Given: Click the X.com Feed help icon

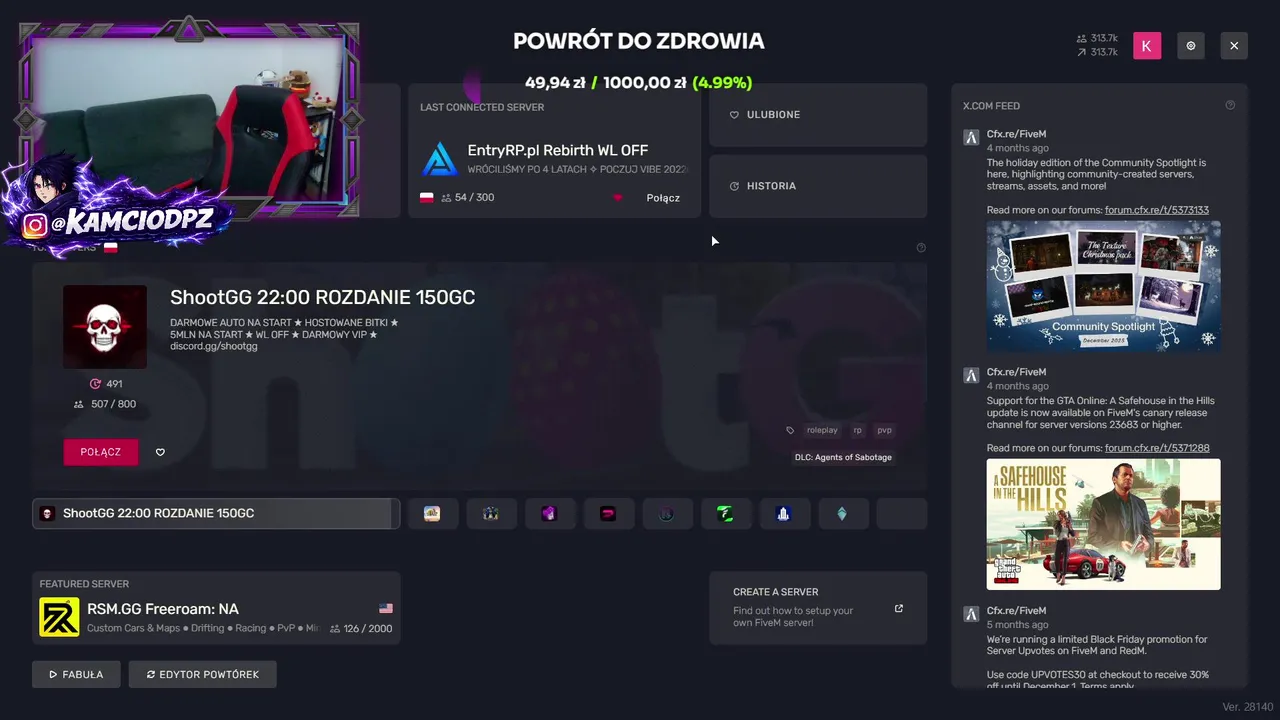Looking at the screenshot, I should pyautogui.click(x=1230, y=105).
